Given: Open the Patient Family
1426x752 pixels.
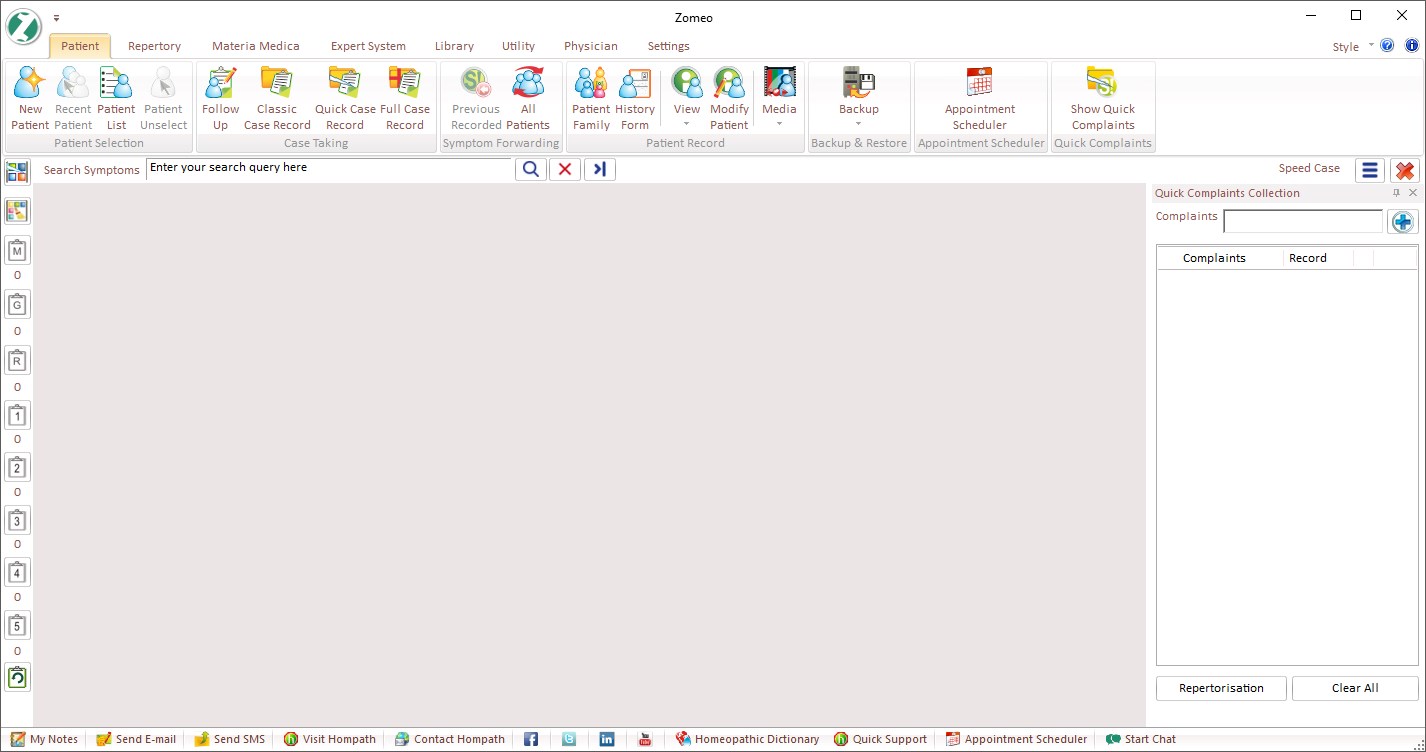Looking at the screenshot, I should (591, 98).
